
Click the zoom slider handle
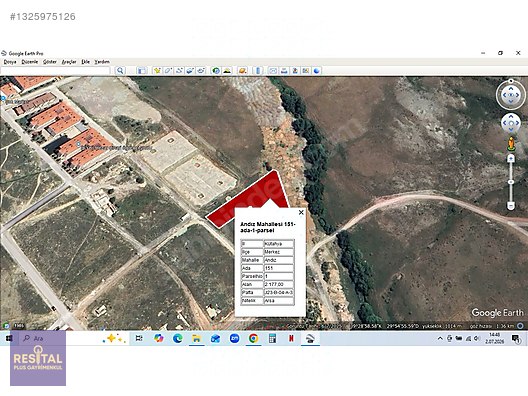coord(511,182)
